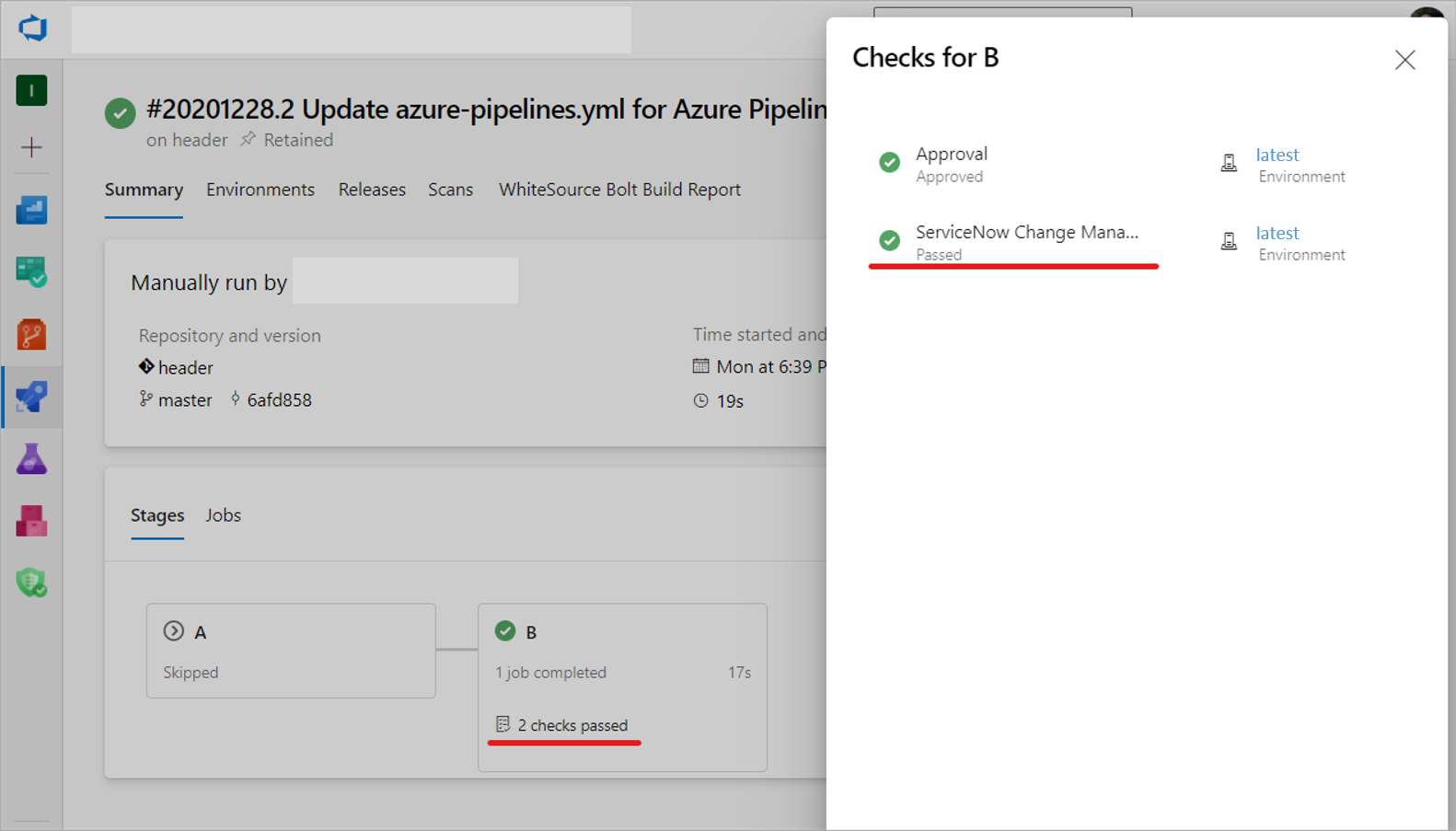The width and height of the screenshot is (1456, 831).
Task: Open the master branch link
Action: pyautogui.click(x=185, y=399)
